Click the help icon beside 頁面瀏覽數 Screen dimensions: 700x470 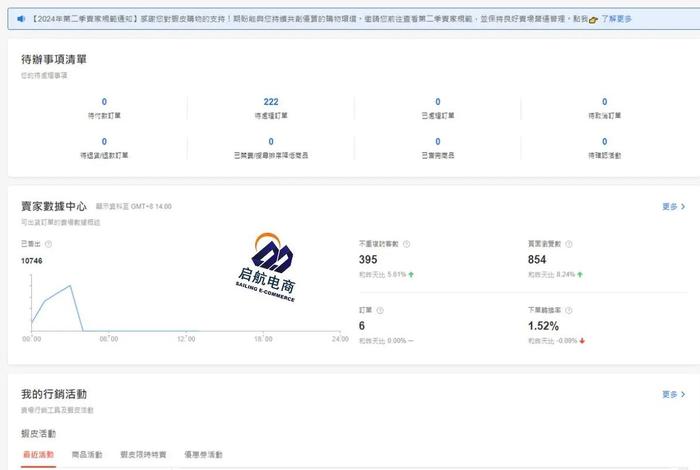569,244
